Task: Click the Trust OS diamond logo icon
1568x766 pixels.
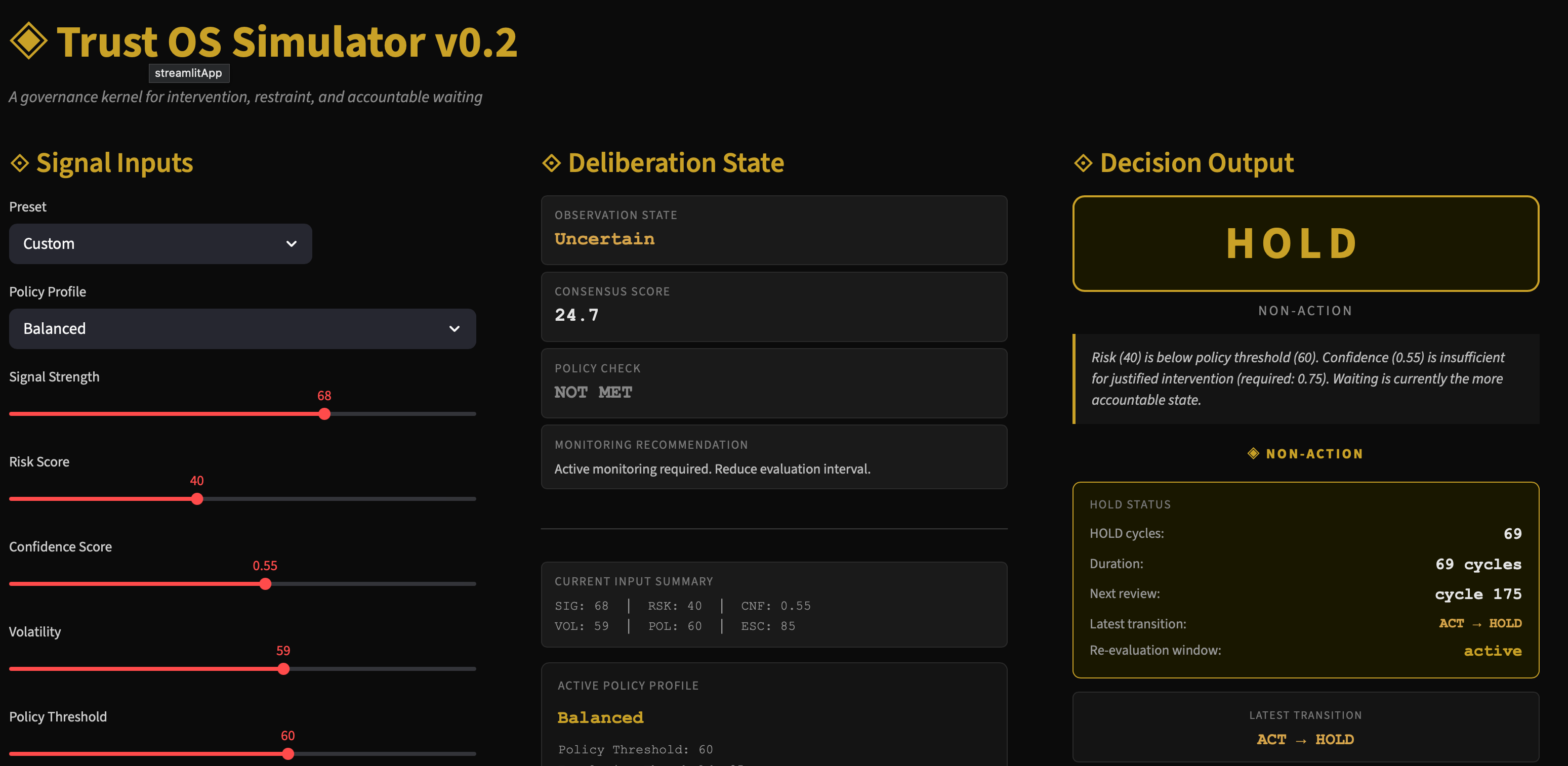Action: click(x=29, y=41)
